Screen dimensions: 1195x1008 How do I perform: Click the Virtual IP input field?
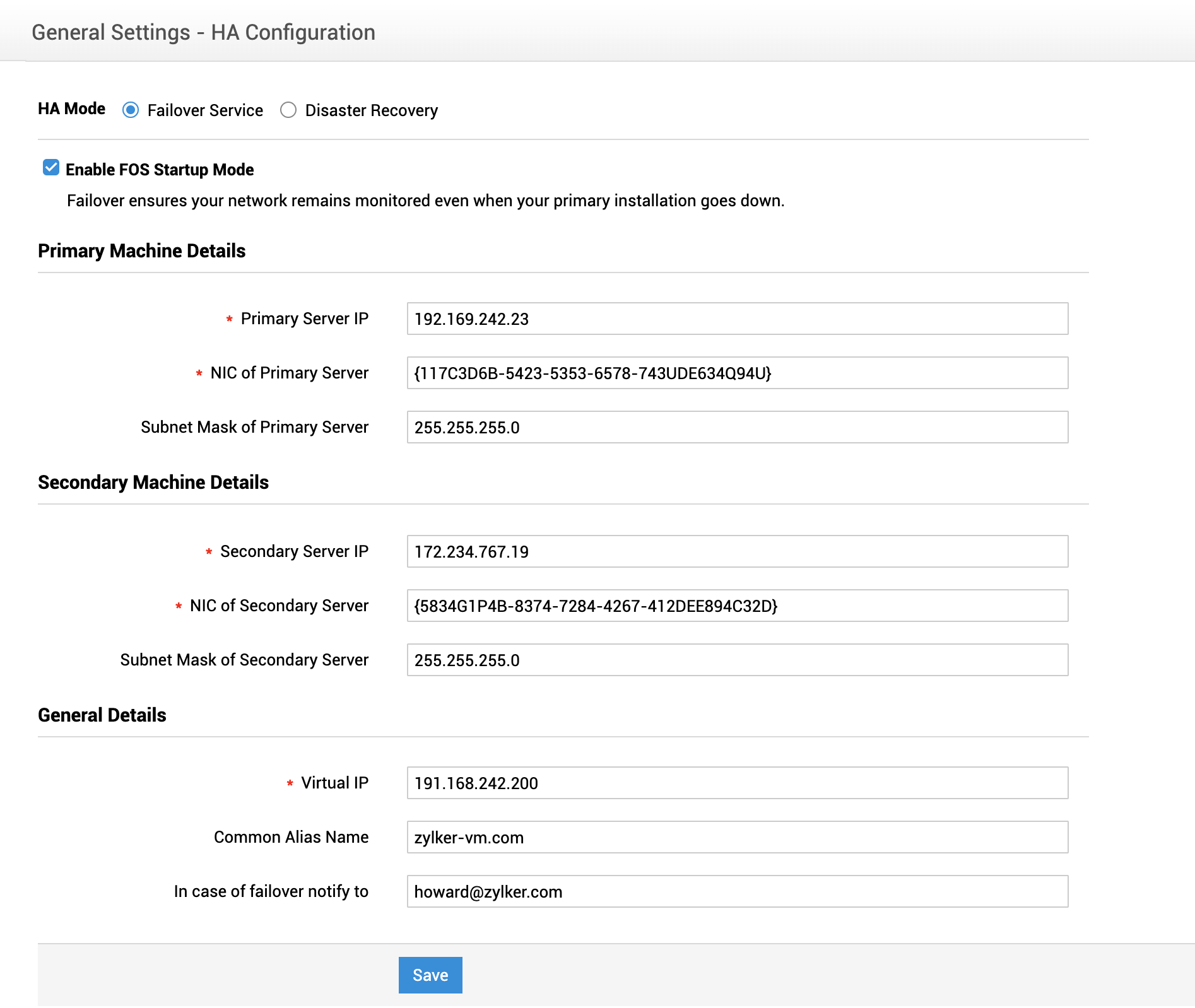click(x=737, y=783)
